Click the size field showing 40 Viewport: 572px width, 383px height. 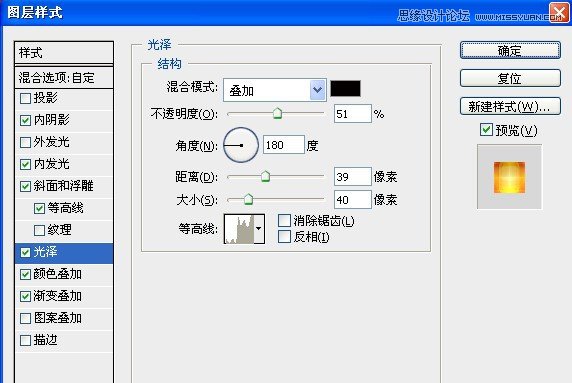pyautogui.click(x=352, y=200)
